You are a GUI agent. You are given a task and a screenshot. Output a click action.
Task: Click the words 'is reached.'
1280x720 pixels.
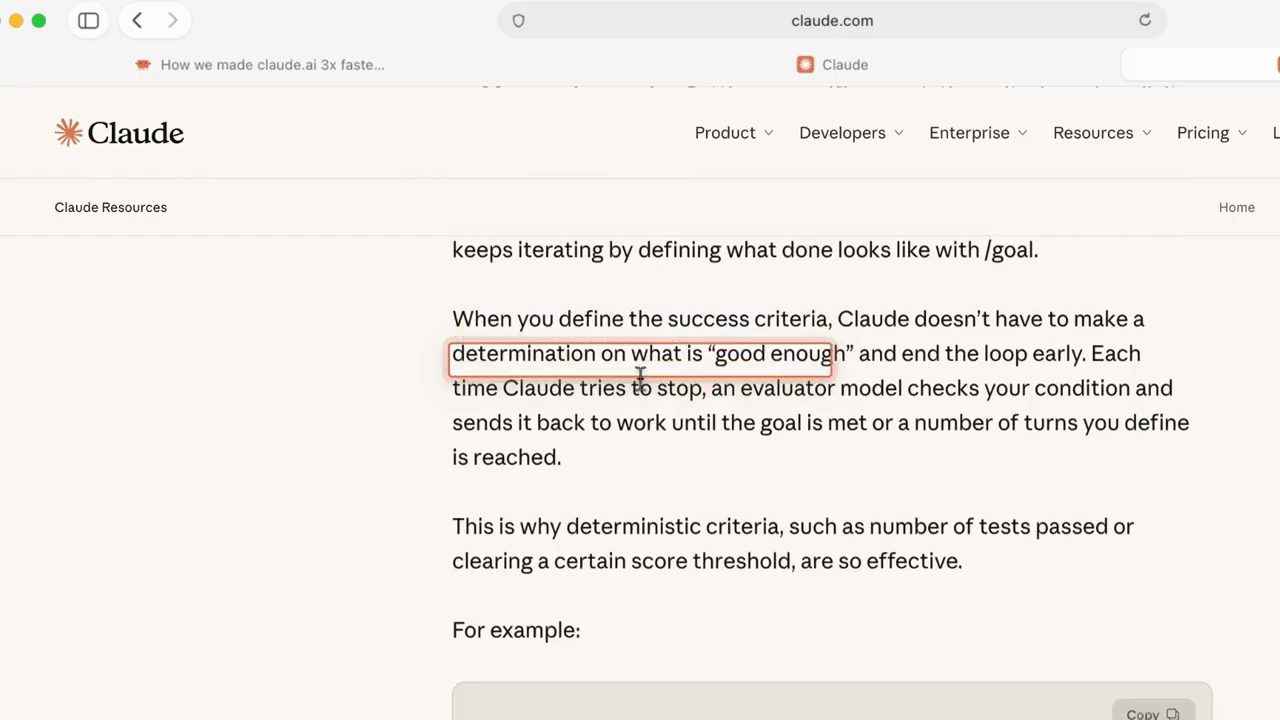(506, 457)
